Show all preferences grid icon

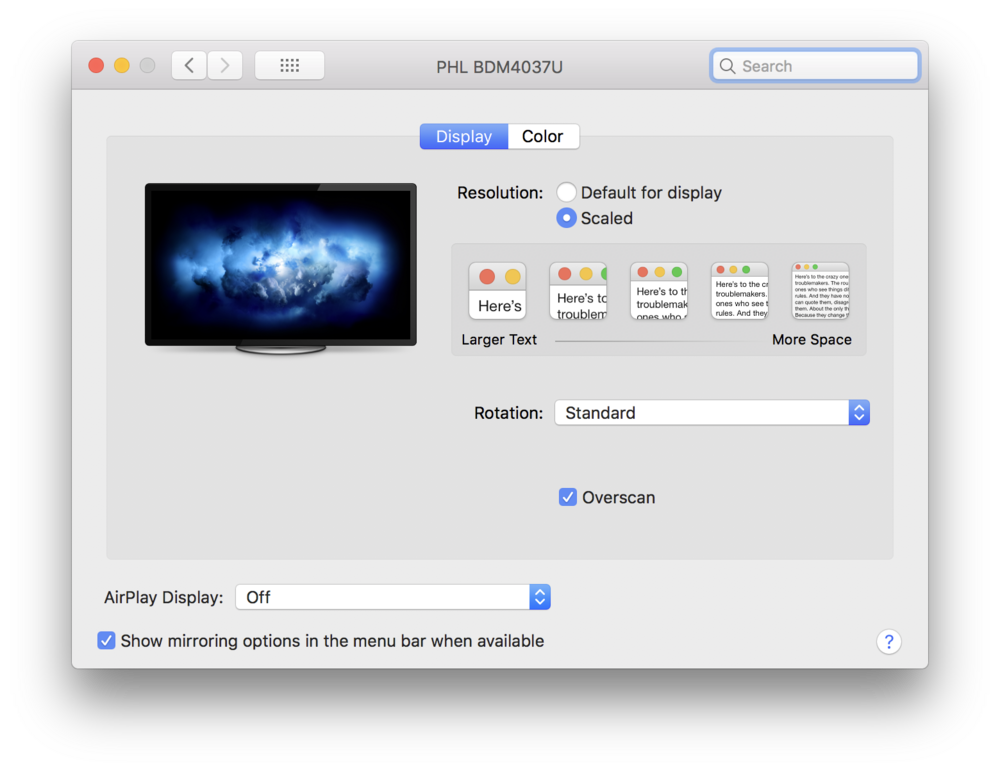pyautogui.click(x=290, y=66)
